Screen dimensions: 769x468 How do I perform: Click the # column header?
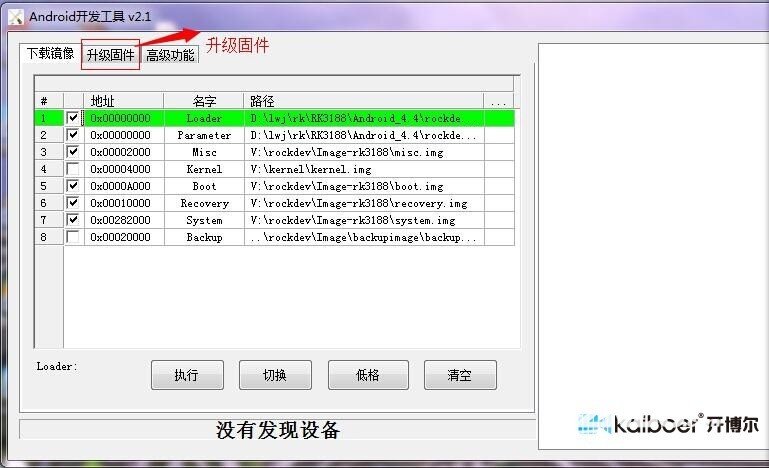tap(49, 101)
